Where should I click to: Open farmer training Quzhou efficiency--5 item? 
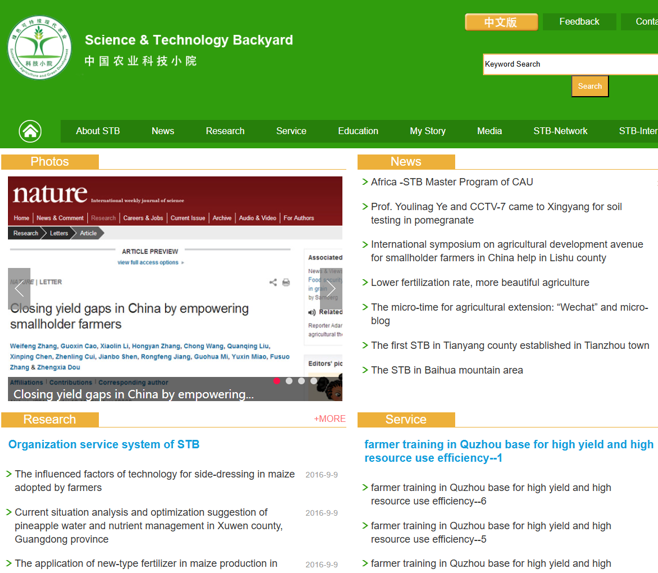[491, 532]
